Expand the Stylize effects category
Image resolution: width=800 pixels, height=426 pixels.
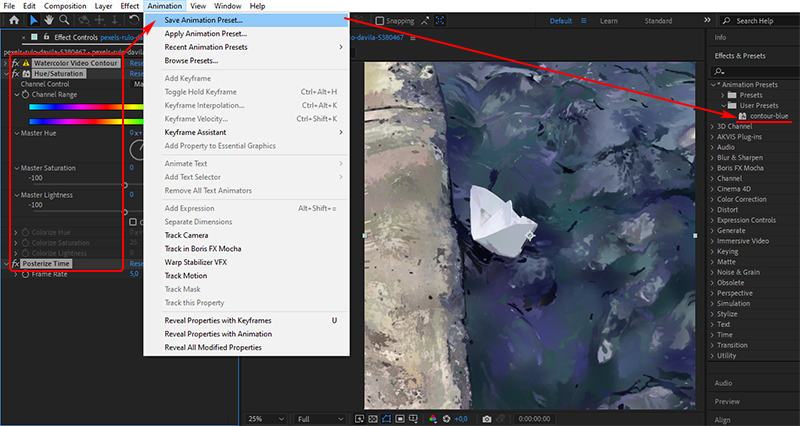[x=712, y=314]
